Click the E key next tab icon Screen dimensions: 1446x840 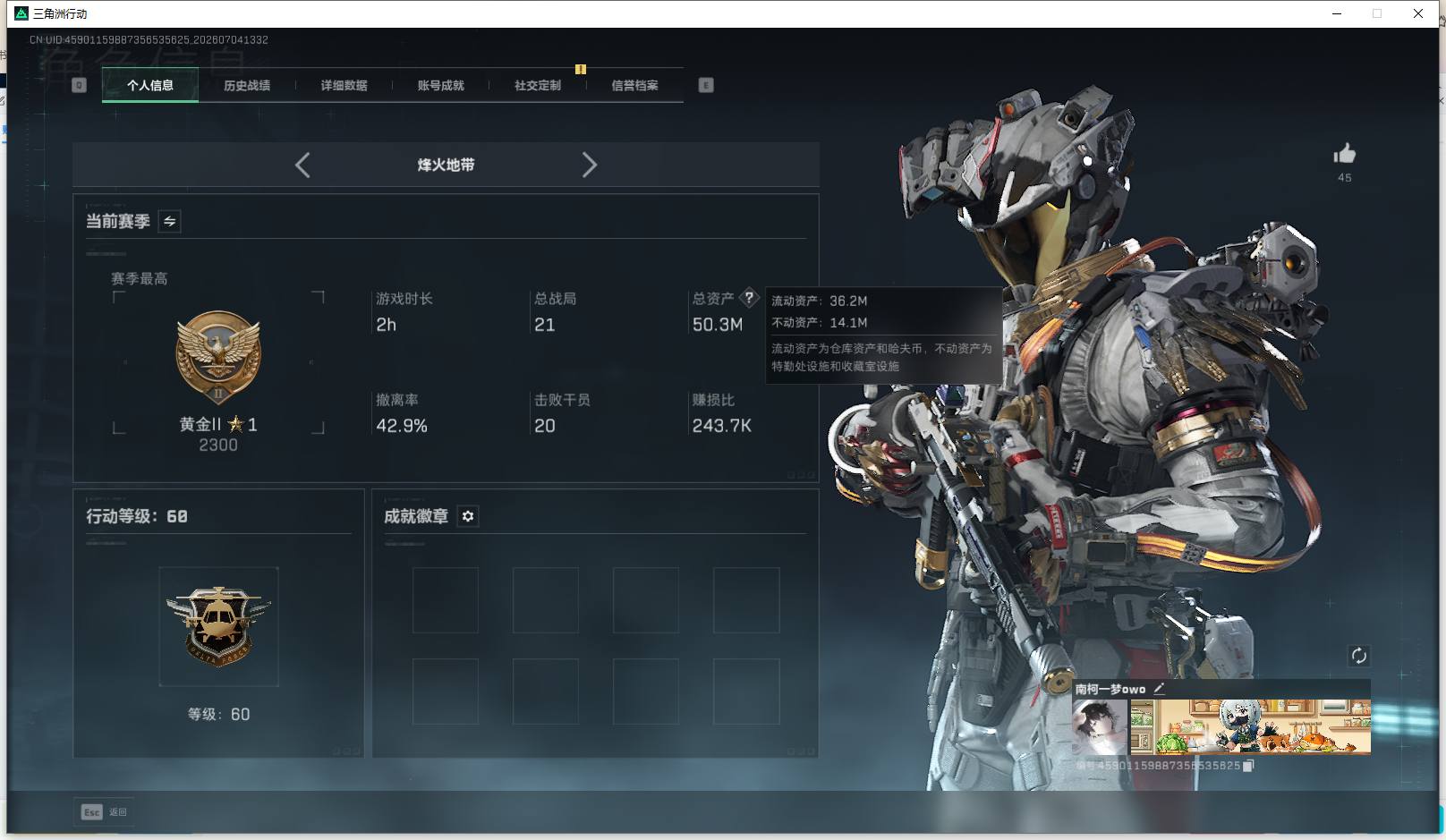pyautogui.click(x=706, y=85)
